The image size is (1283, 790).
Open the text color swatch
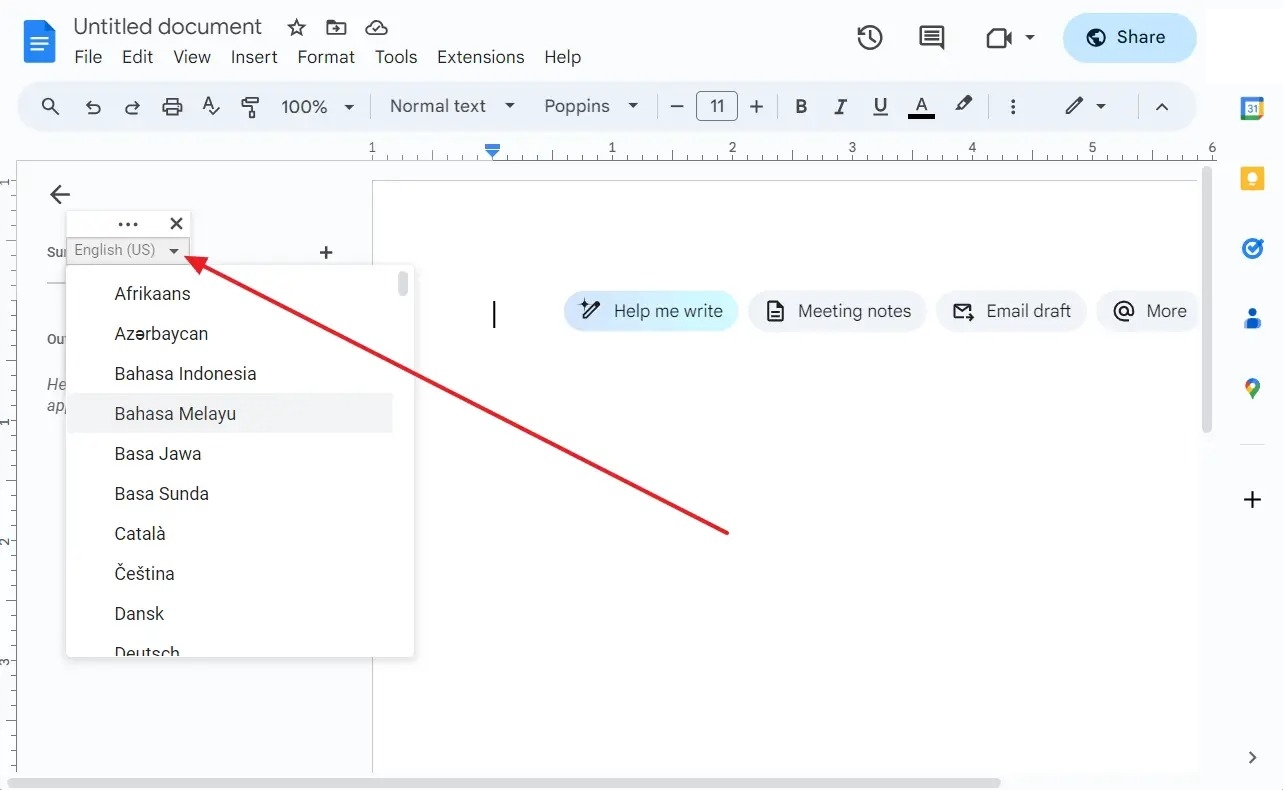coord(920,106)
